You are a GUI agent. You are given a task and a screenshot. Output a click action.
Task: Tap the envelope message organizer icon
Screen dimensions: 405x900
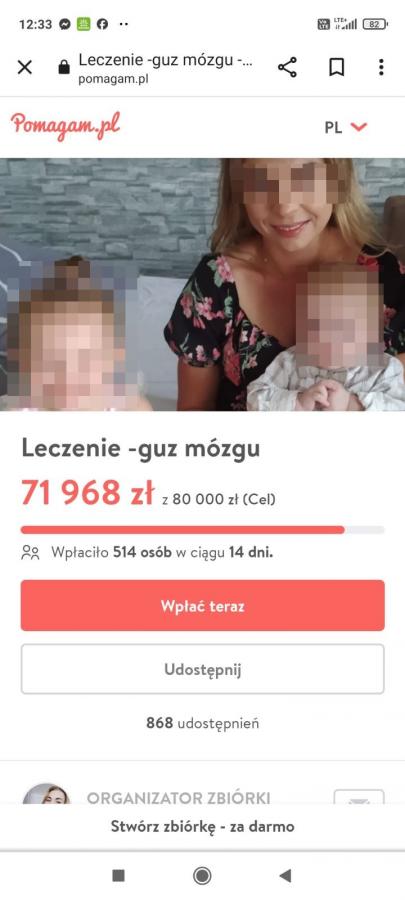359,797
